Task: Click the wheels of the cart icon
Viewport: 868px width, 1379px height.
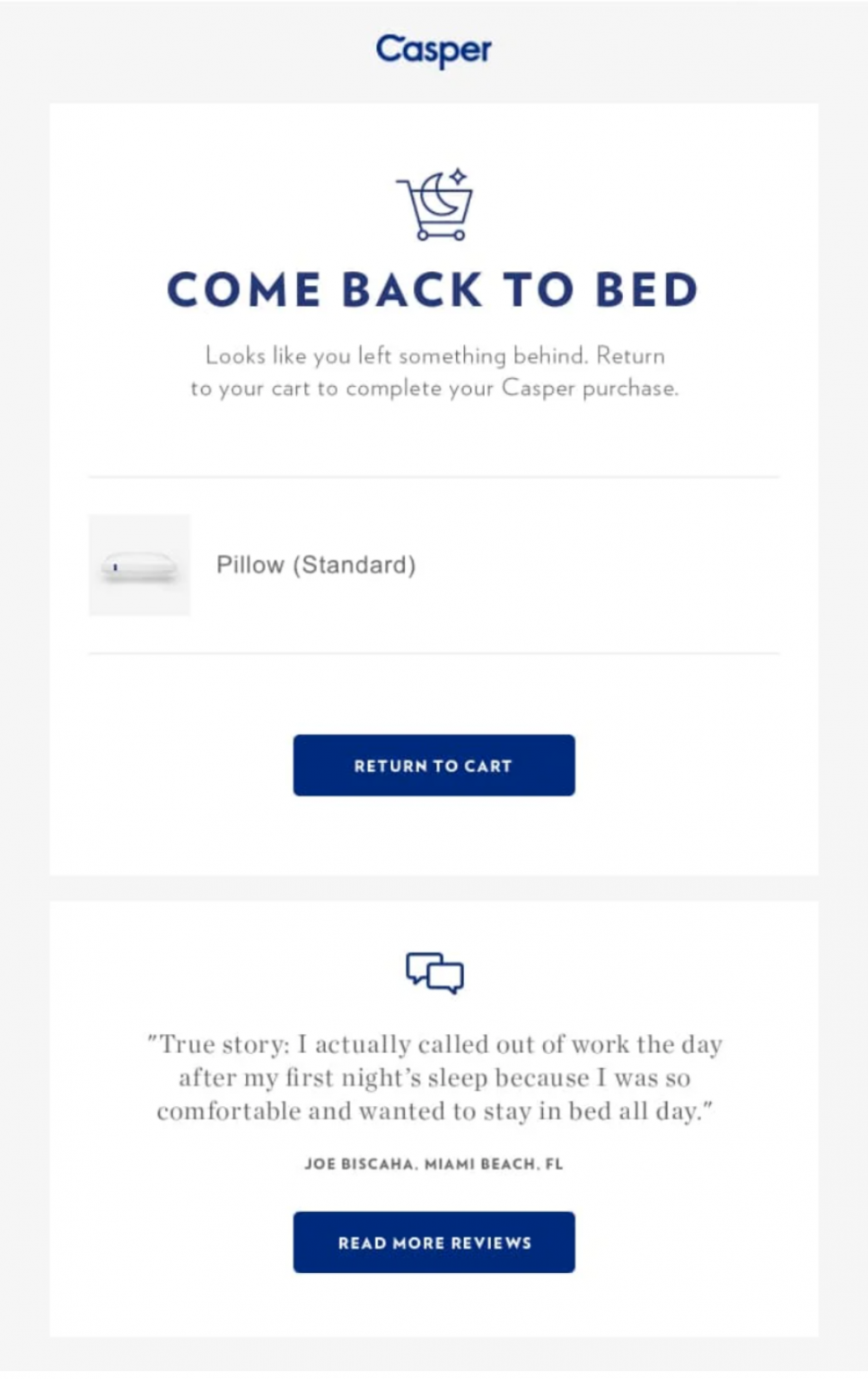Action: [x=442, y=235]
